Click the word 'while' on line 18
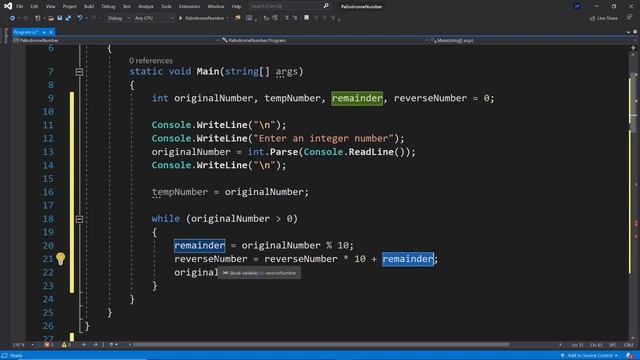This screenshot has height=360, width=640. tap(166, 219)
